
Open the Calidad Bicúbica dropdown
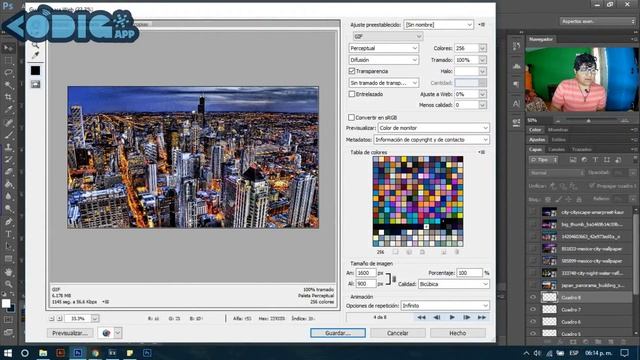coord(453,284)
